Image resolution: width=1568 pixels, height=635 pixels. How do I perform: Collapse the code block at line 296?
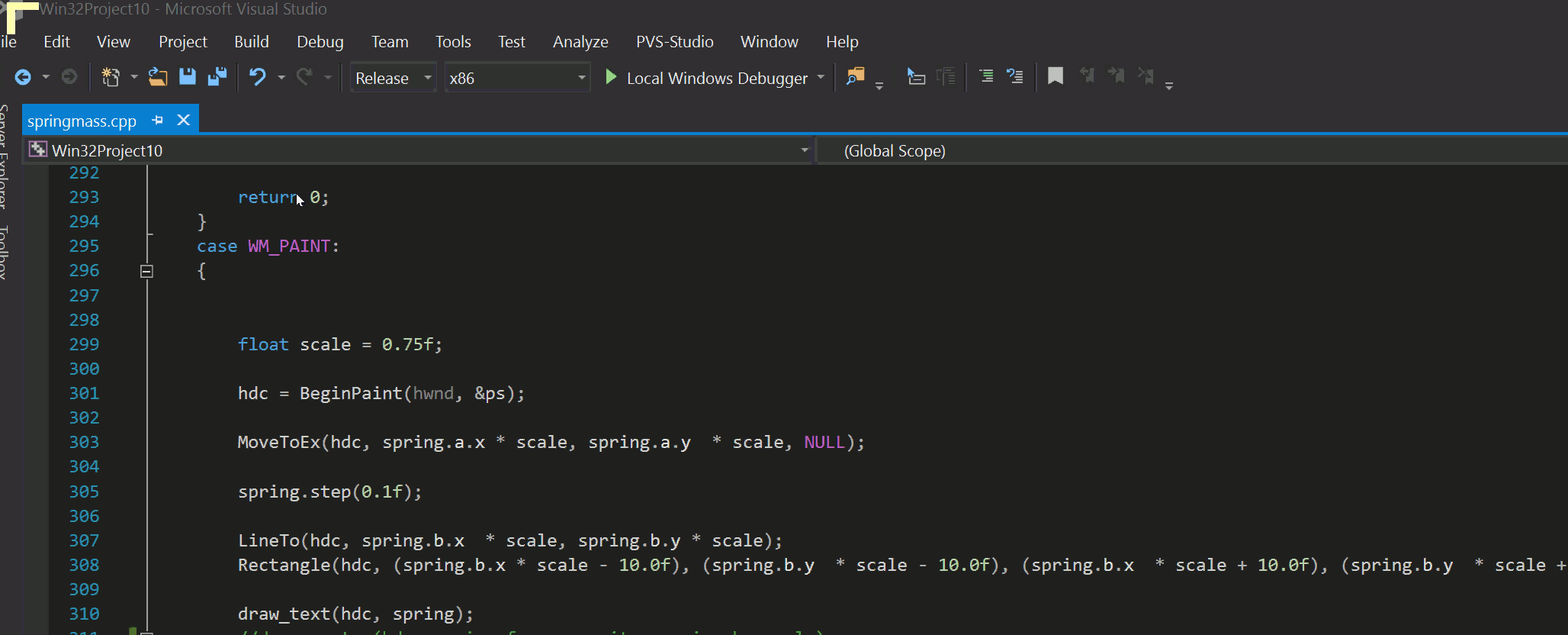coord(146,271)
